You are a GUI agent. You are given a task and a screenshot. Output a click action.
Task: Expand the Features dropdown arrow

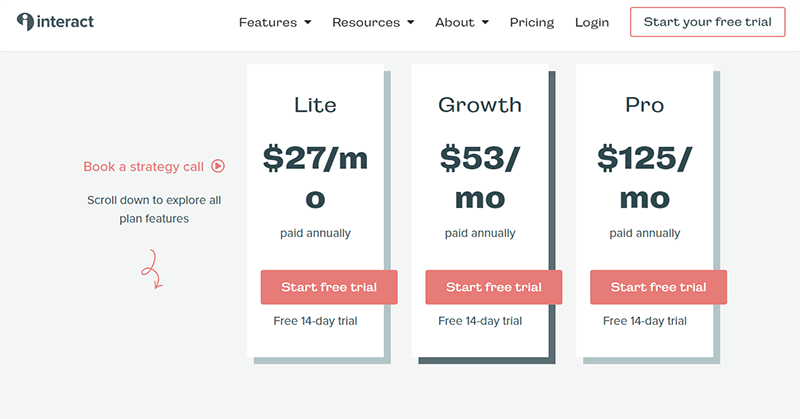(x=308, y=22)
